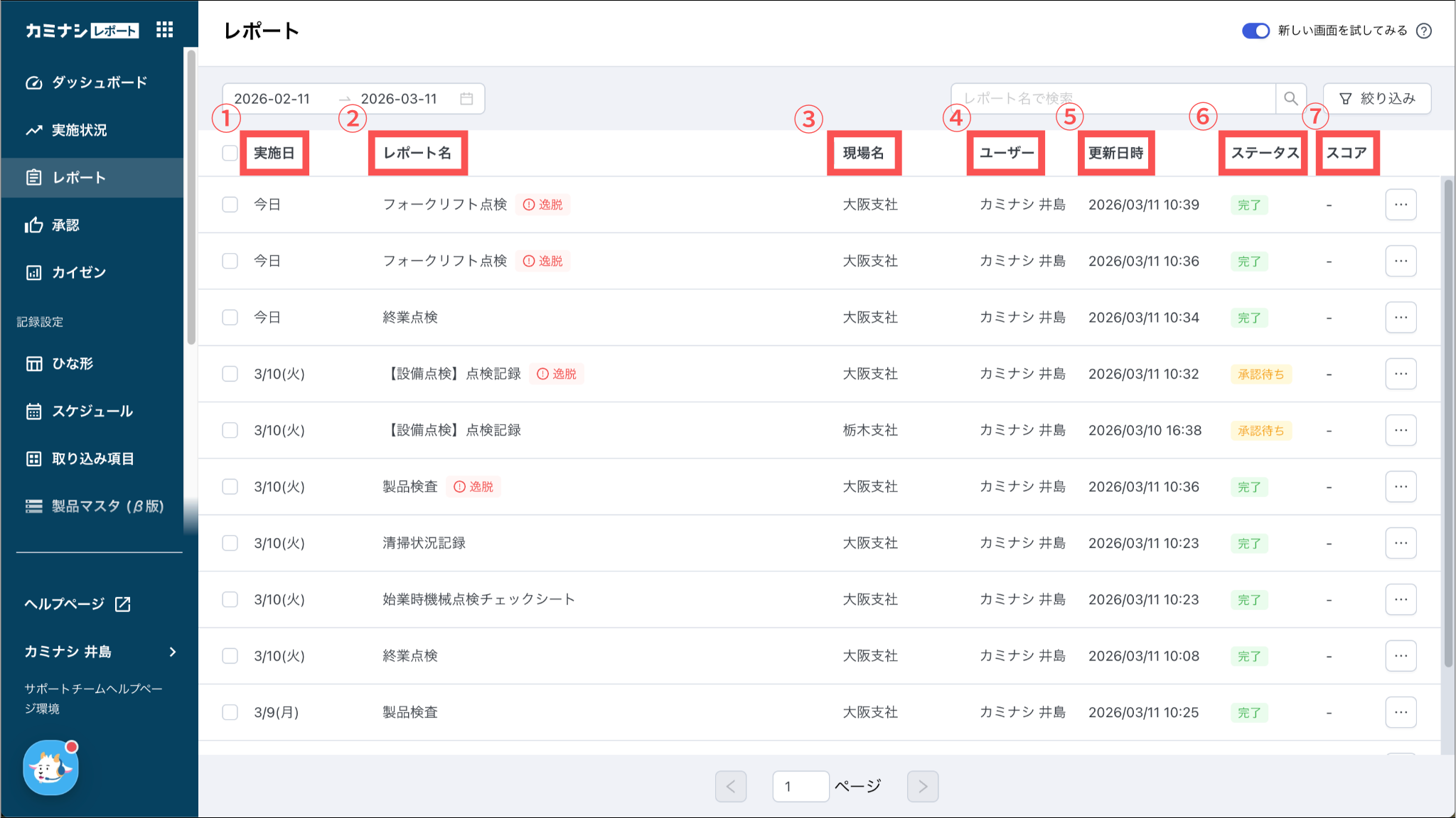Open the 絞り込み filter panel
Screen dimensions: 1456x818
click(x=1377, y=99)
